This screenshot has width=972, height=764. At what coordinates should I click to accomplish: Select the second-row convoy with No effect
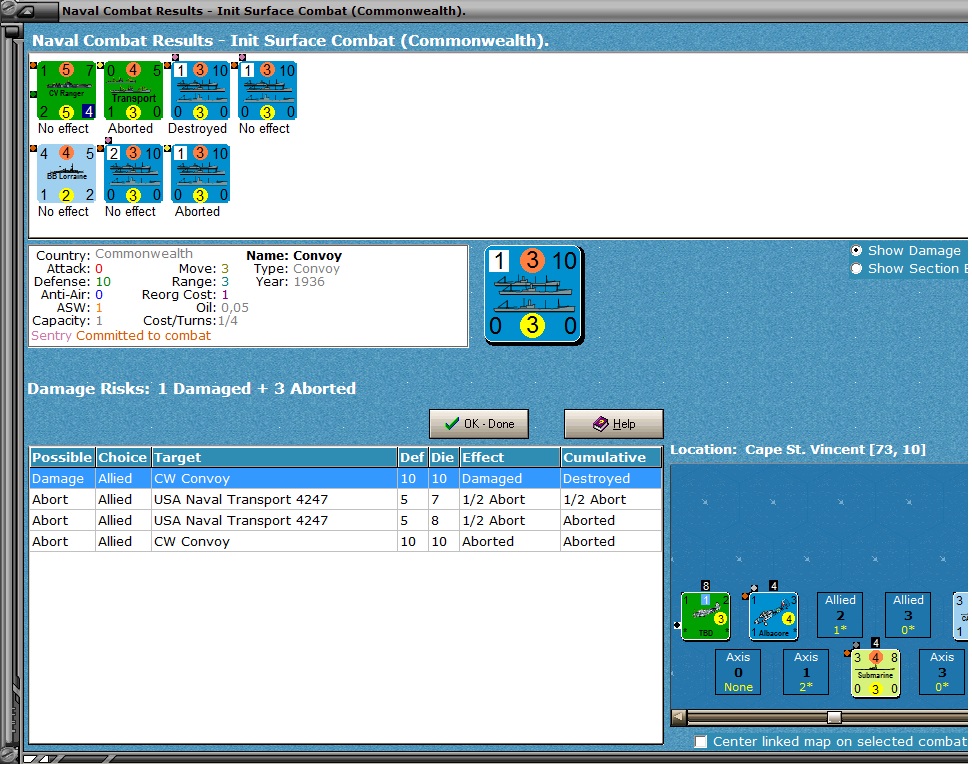[133, 174]
